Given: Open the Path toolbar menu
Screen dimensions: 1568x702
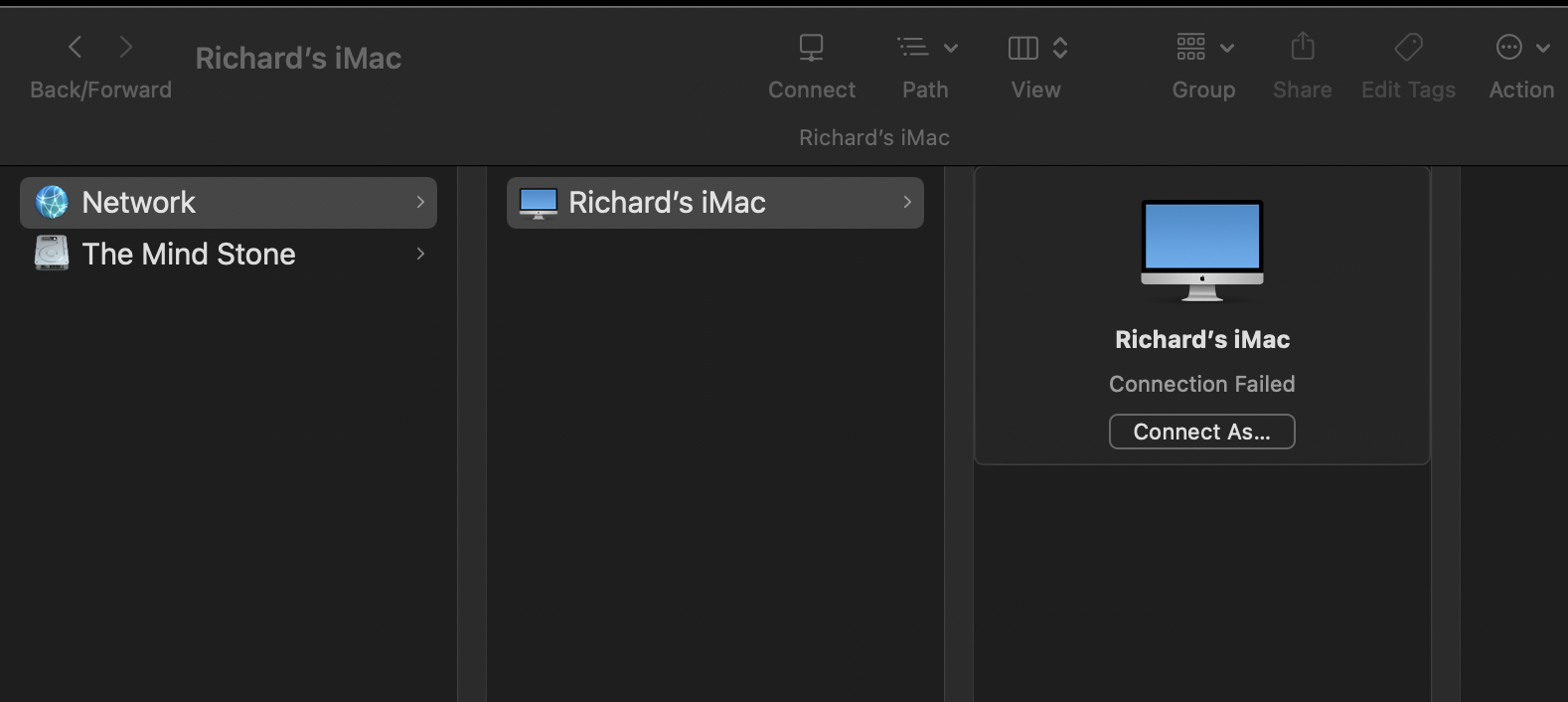Looking at the screenshot, I should click(913, 48).
